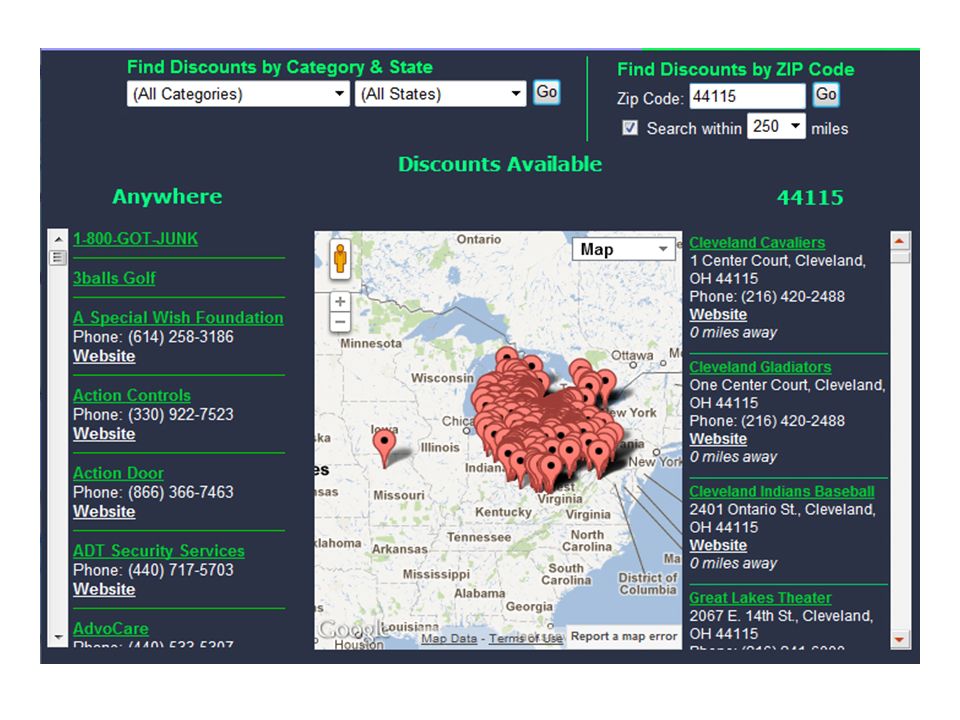
Task: Click the Map Data link
Action: 449,638
